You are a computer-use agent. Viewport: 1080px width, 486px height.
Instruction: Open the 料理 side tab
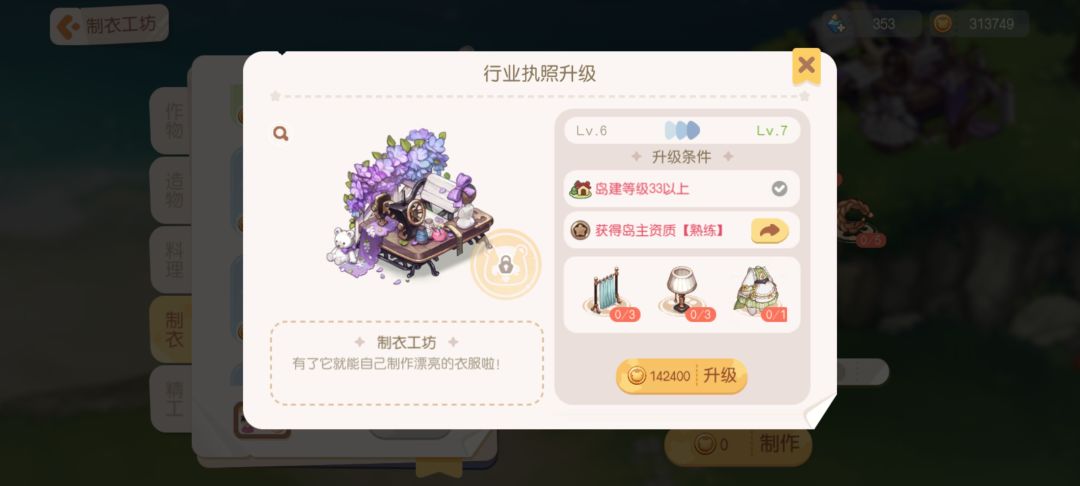click(x=172, y=260)
